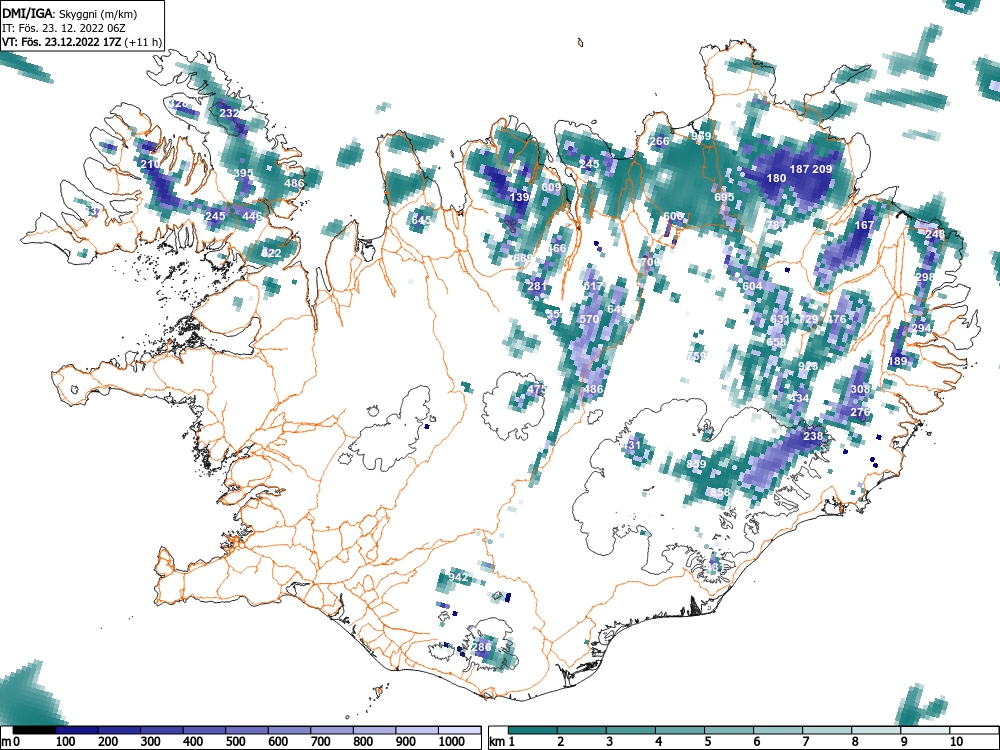Viewport: 1000px width, 750px height.
Task: Click the 570 visibility value
Action: click(x=589, y=319)
